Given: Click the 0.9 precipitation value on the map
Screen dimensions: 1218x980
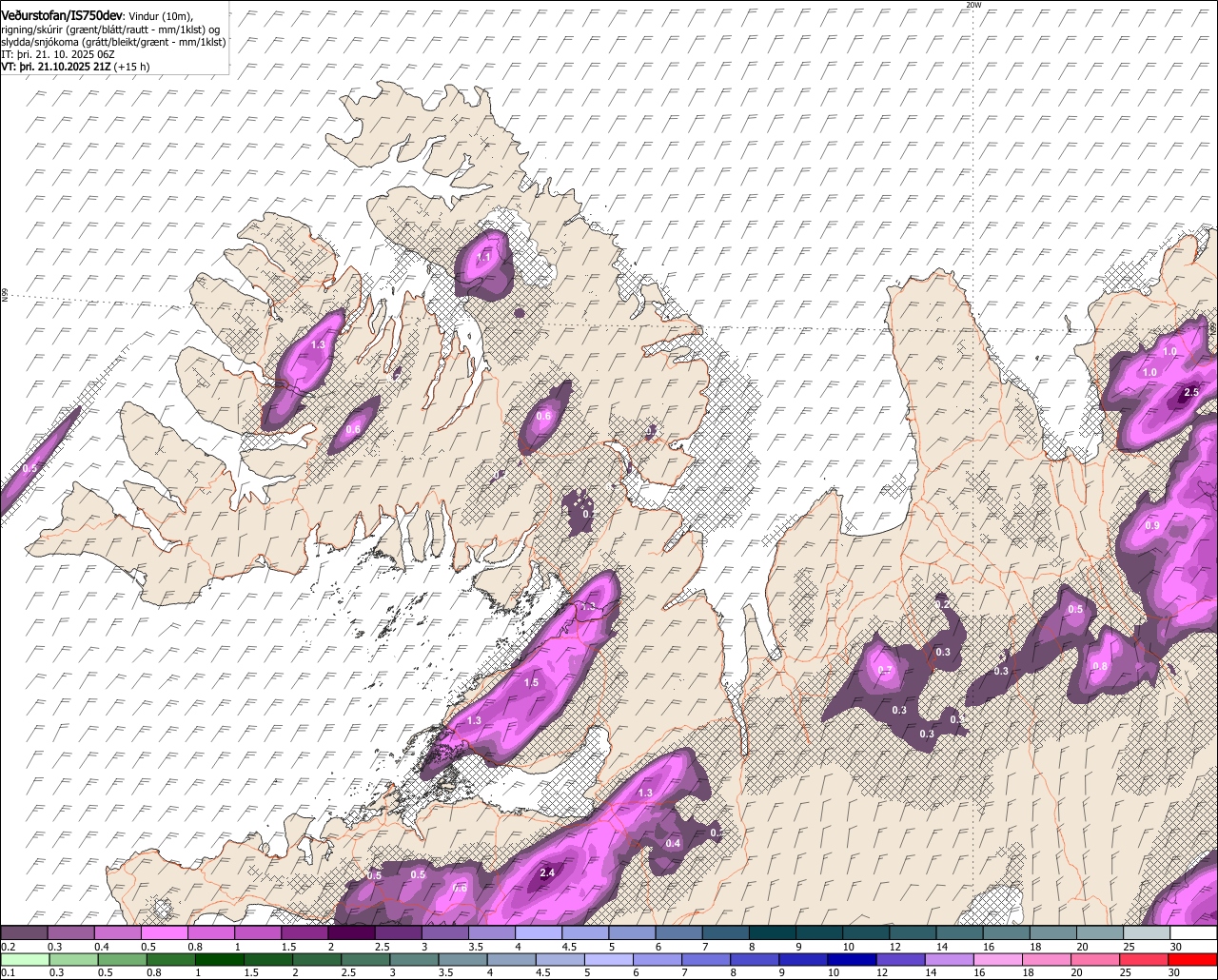Looking at the screenshot, I should pyautogui.click(x=1152, y=526).
